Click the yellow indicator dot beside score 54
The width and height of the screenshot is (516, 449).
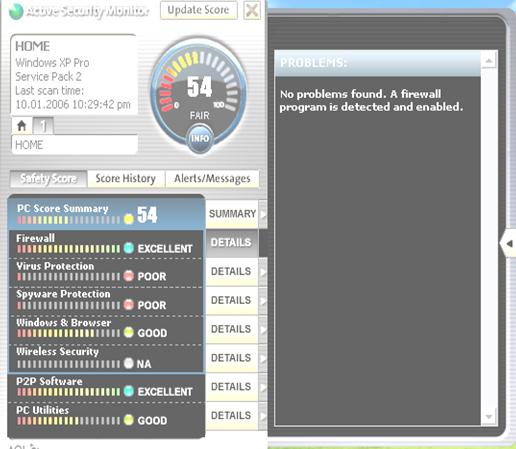click(129, 219)
